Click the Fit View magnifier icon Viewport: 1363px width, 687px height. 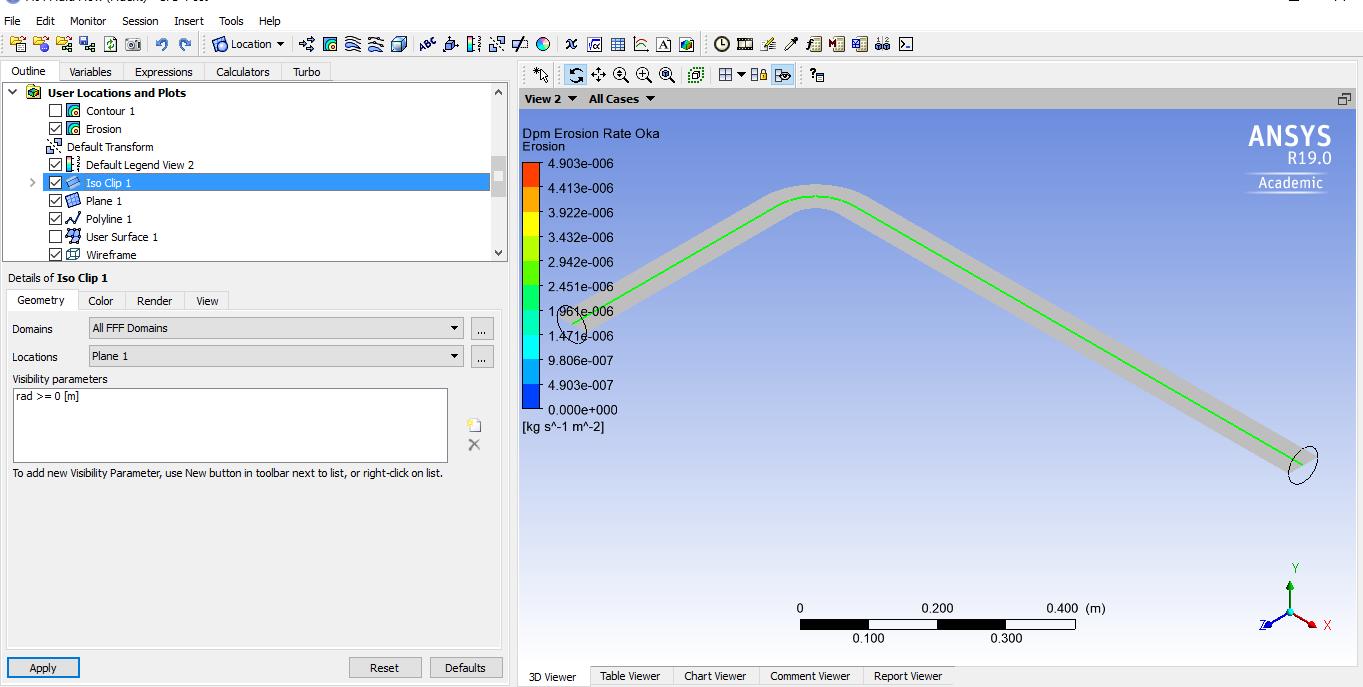click(667, 75)
